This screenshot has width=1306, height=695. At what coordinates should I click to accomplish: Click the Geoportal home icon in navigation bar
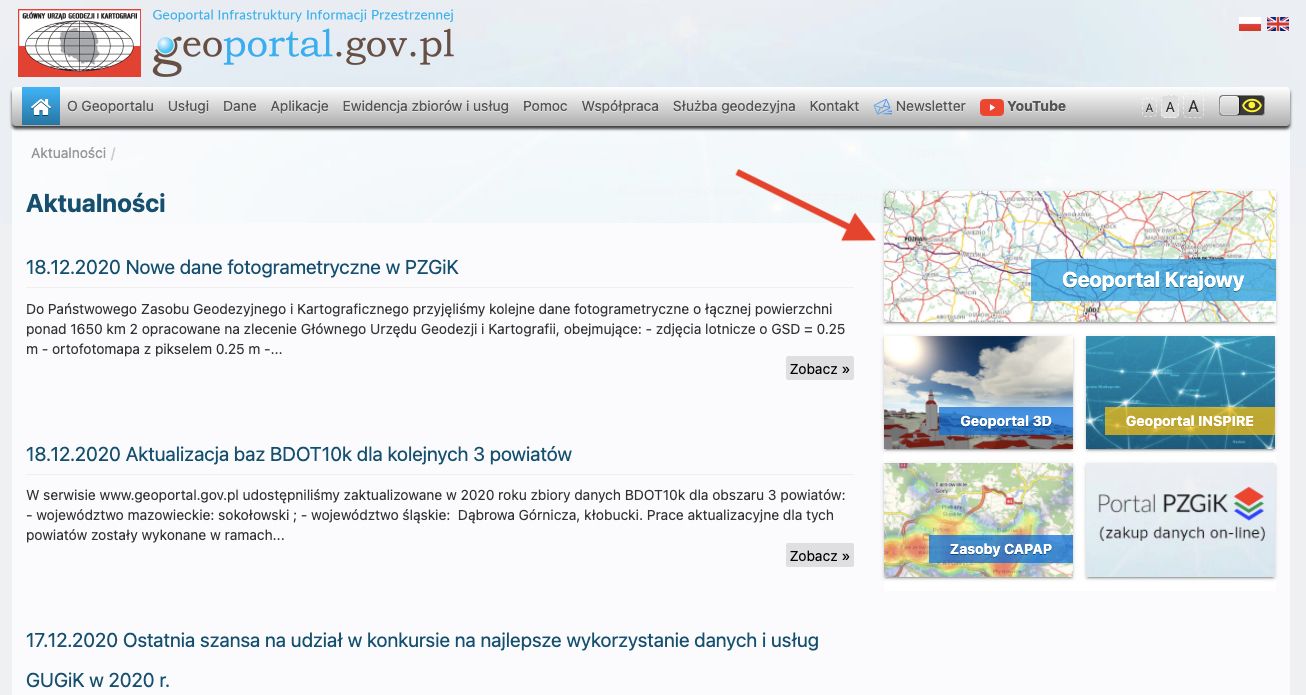(x=40, y=105)
